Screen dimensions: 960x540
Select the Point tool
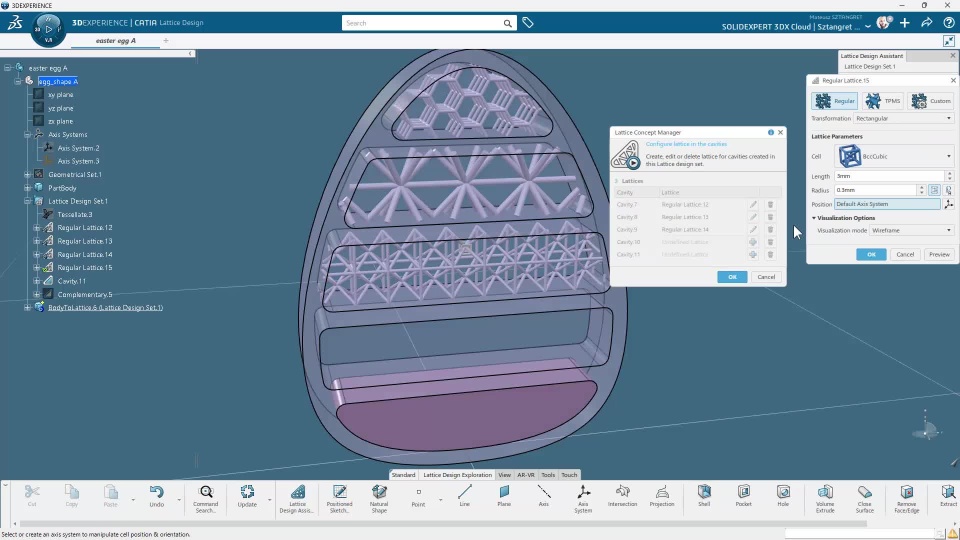[x=418, y=496]
